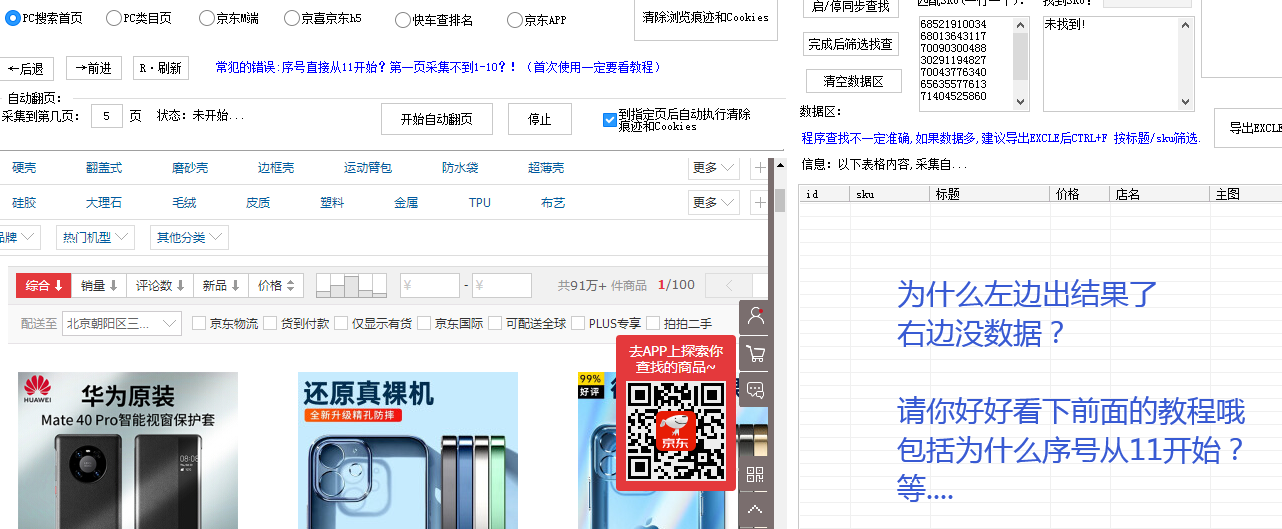The height and width of the screenshot is (529, 1282).
Task: Select the 快车查排名 radio button
Action: (x=402, y=20)
